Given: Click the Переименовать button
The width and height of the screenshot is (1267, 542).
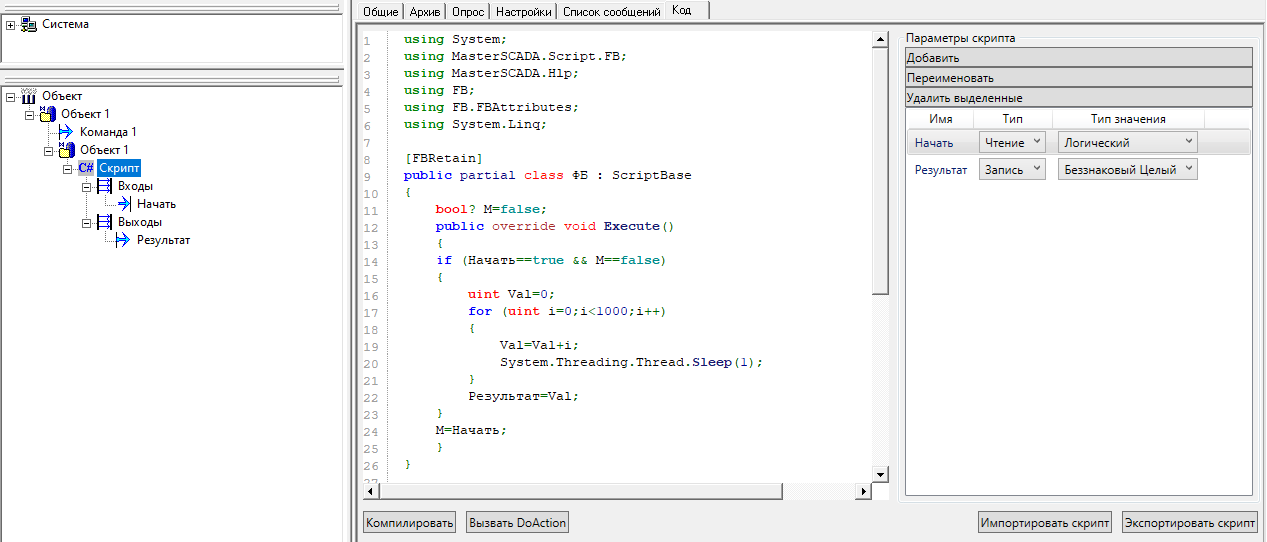Looking at the screenshot, I should click(x=1078, y=77).
